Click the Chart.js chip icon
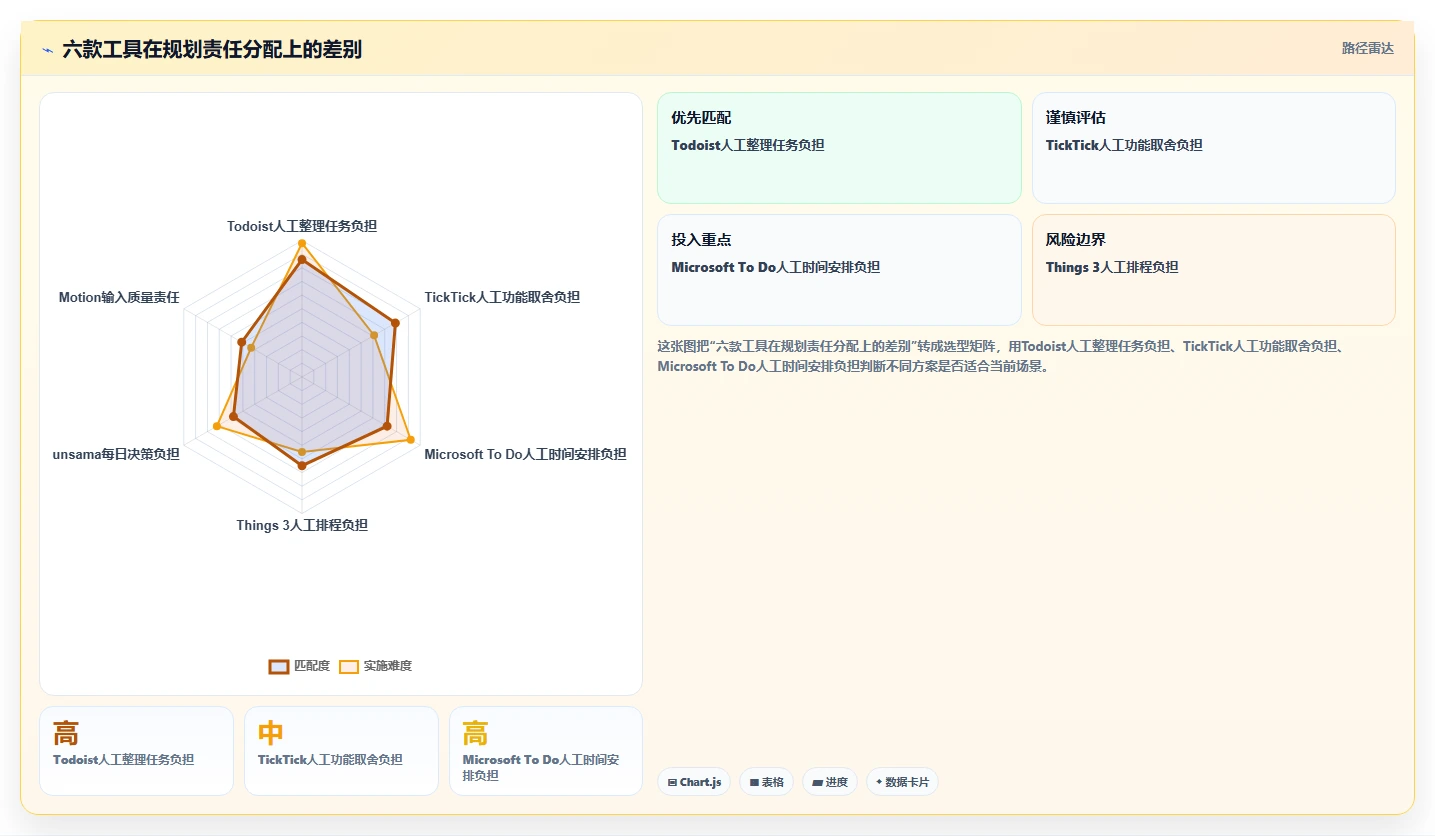 coord(672,782)
